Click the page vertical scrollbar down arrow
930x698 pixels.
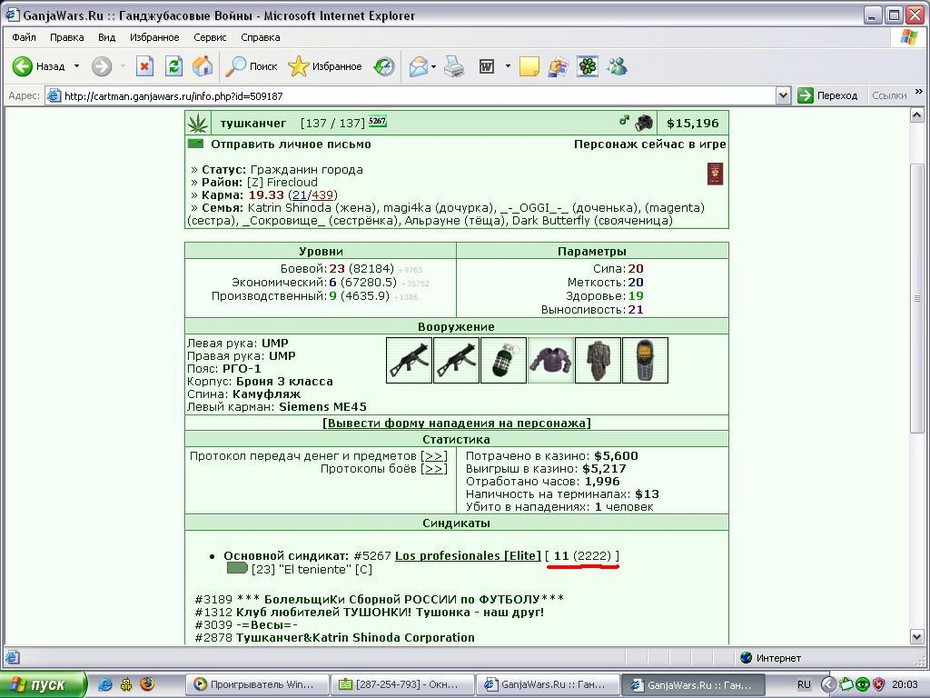(917, 637)
